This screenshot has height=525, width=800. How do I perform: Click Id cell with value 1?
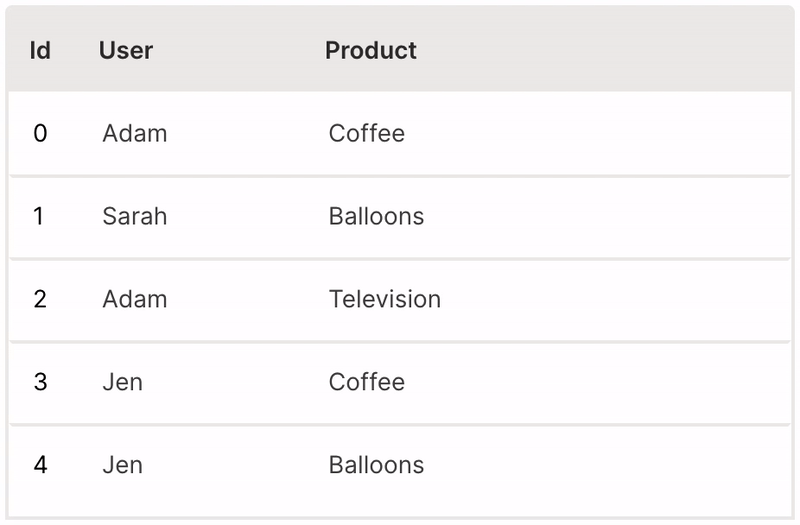coord(39,216)
